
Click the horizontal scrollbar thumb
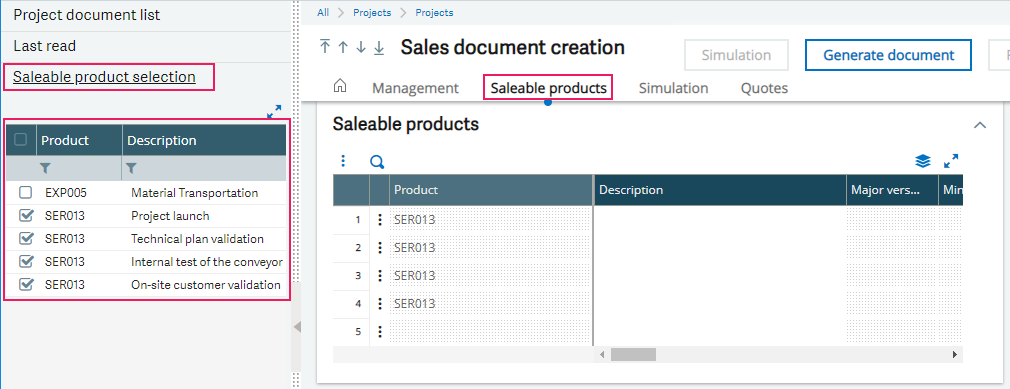click(633, 354)
